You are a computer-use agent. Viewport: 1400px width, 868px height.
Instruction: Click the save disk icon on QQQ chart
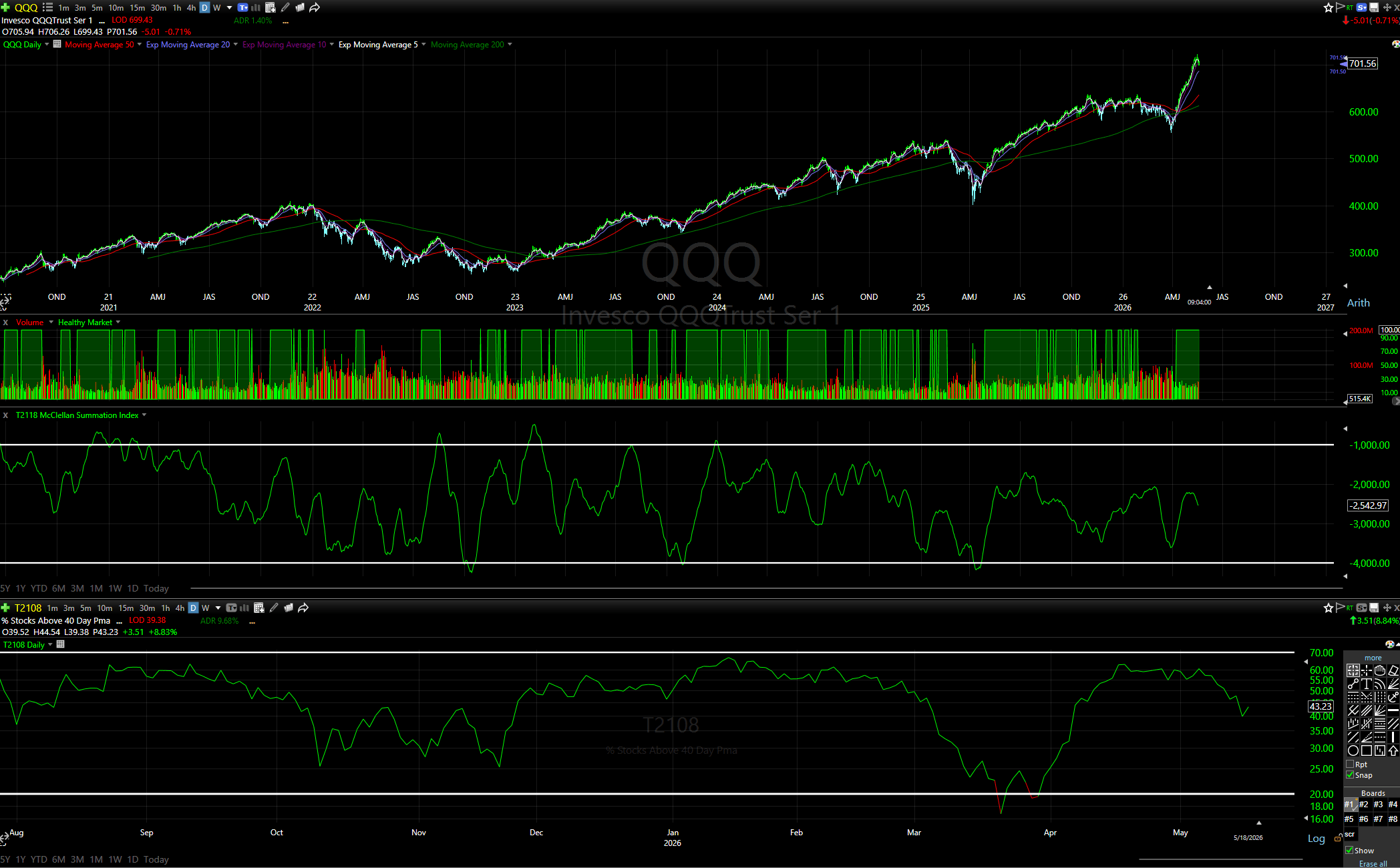pos(1374,7)
